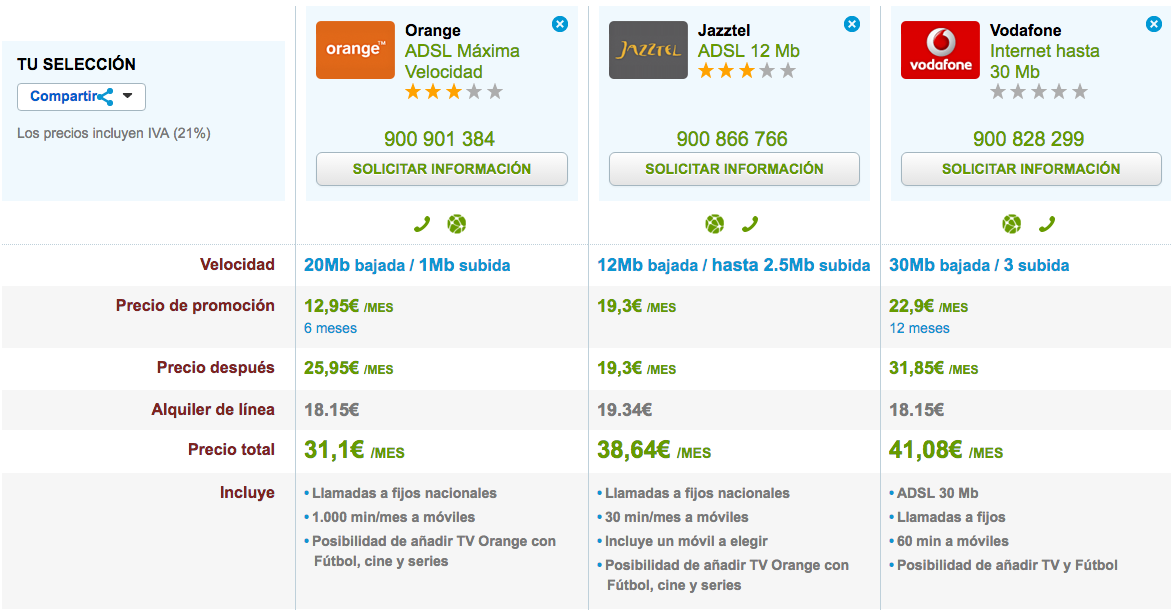Open the Jazztel ADSL 12 Mb link
Screen dimensions: 1171x610
[748, 51]
